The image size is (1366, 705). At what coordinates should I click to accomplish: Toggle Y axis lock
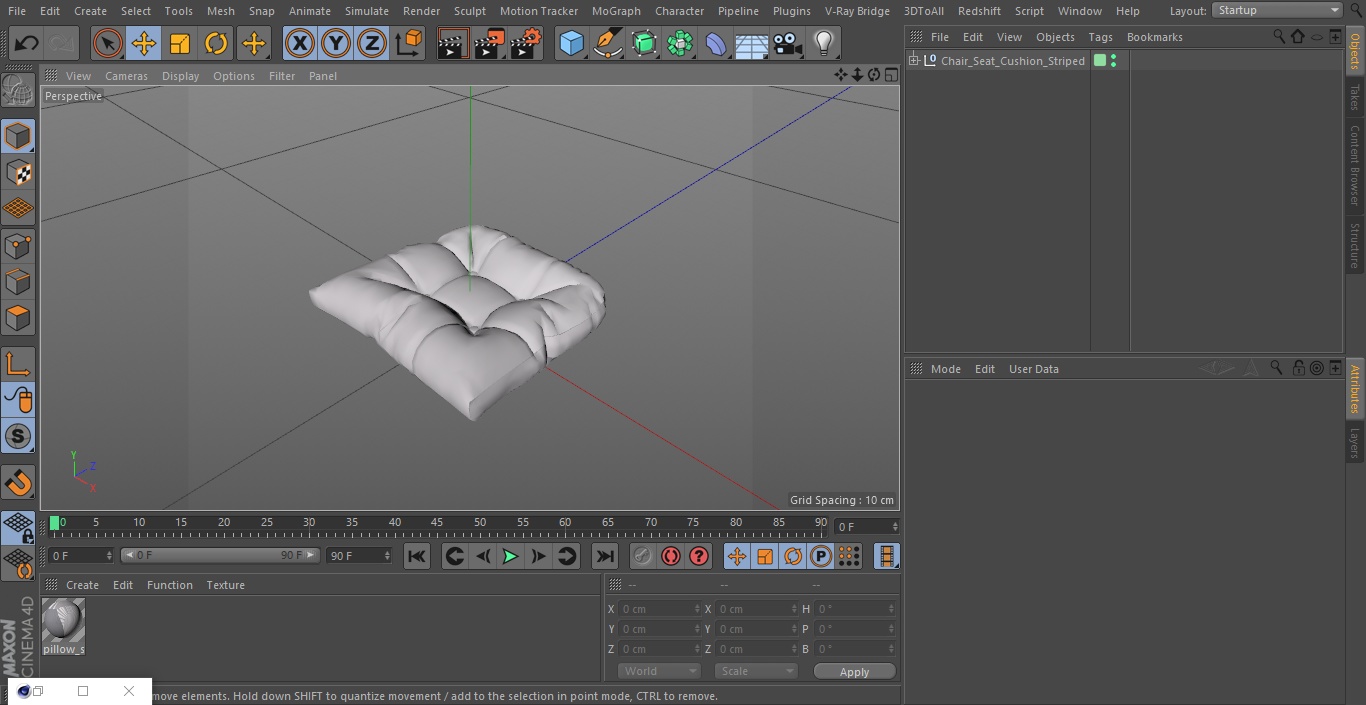coord(336,43)
